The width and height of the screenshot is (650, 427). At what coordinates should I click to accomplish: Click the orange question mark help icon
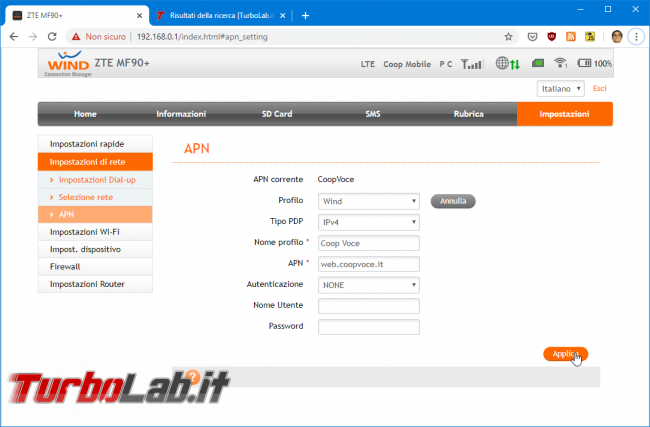point(192,377)
